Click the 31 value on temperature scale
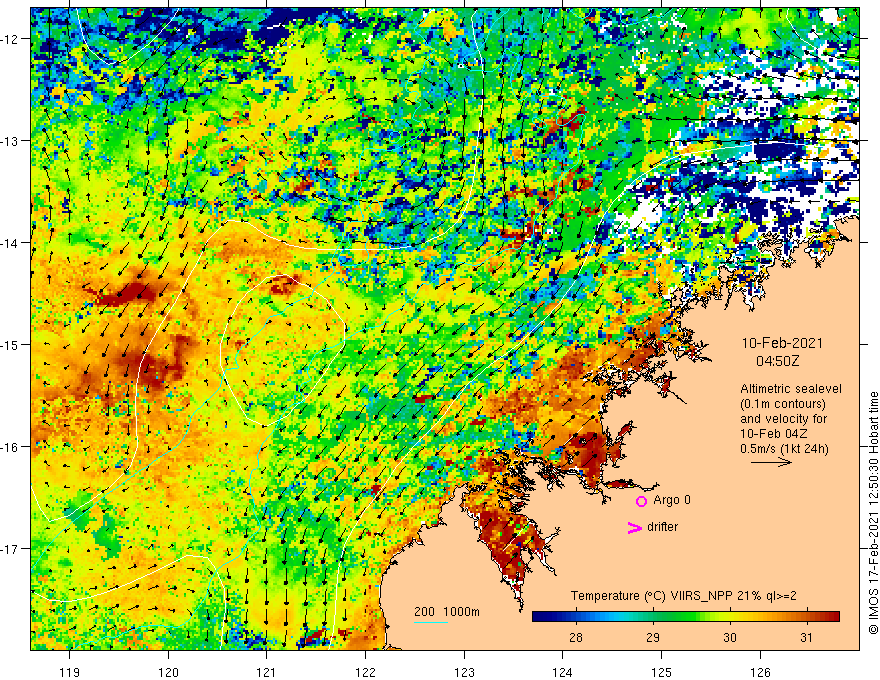Image resolution: width=880 pixels, height=680 pixels. click(806, 637)
